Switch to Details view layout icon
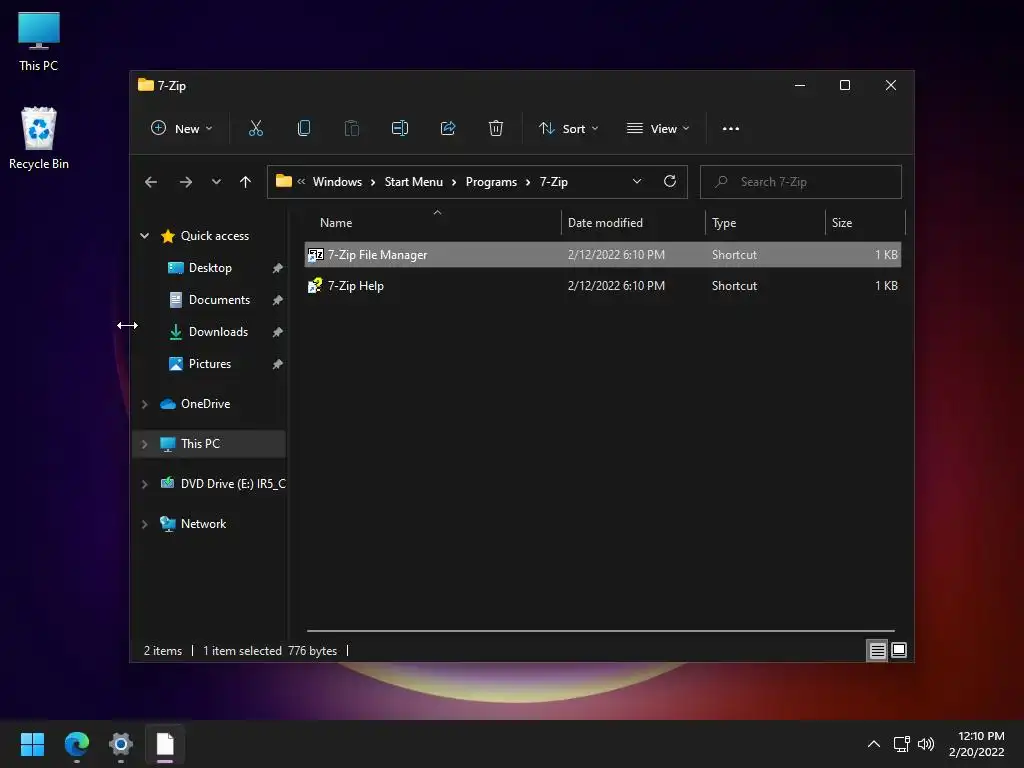 click(877, 650)
